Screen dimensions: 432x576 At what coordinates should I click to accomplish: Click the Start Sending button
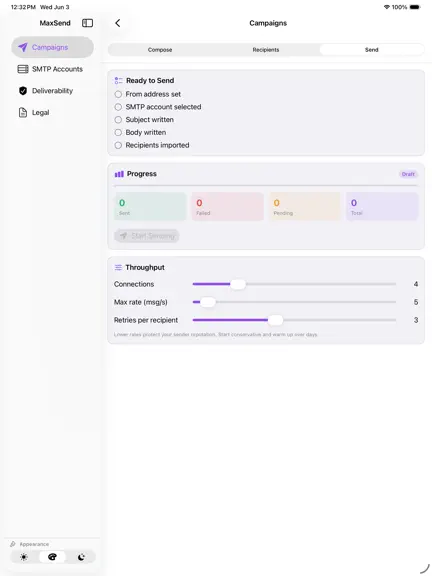[x=147, y=236]
